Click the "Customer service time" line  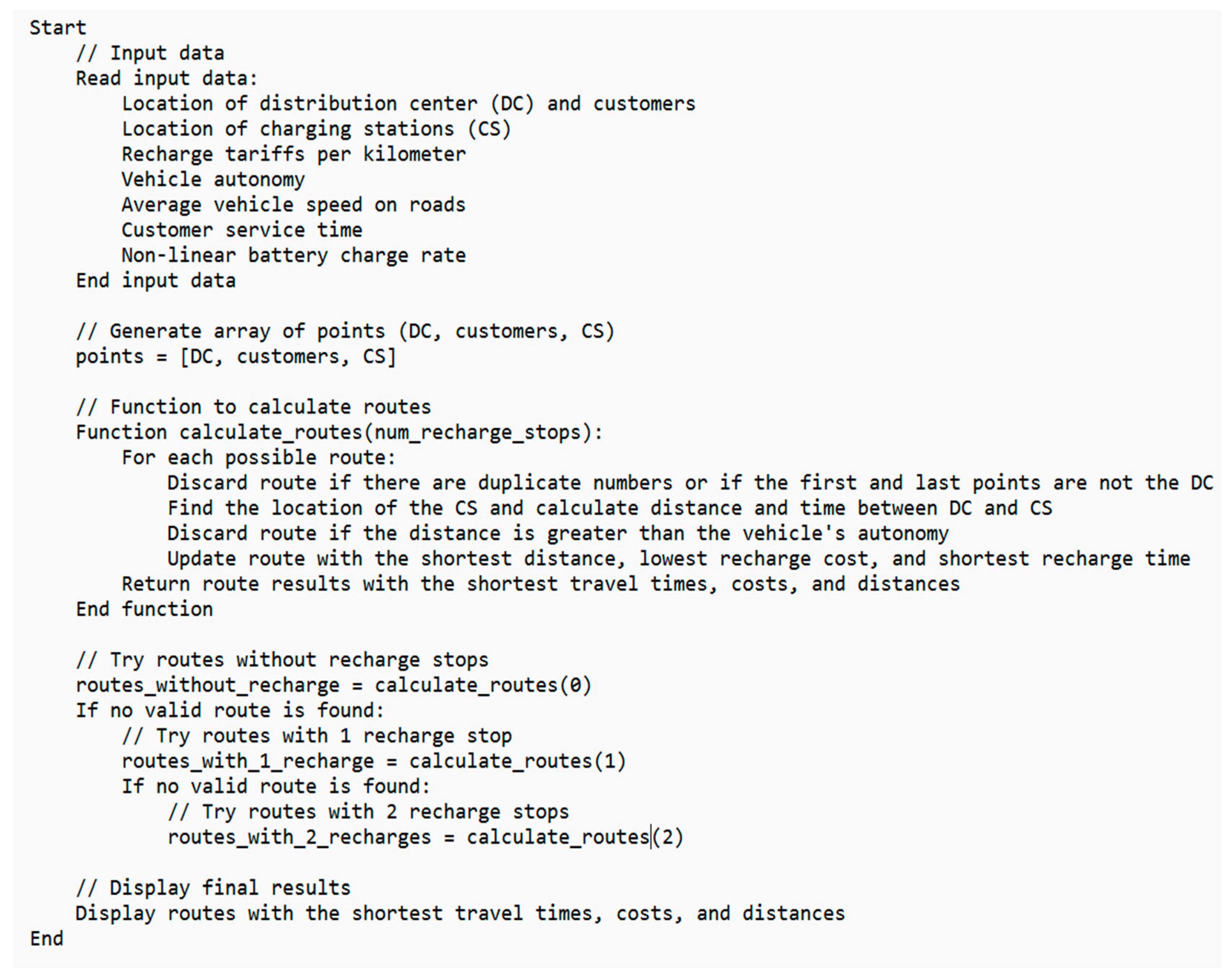coord(242,230)
